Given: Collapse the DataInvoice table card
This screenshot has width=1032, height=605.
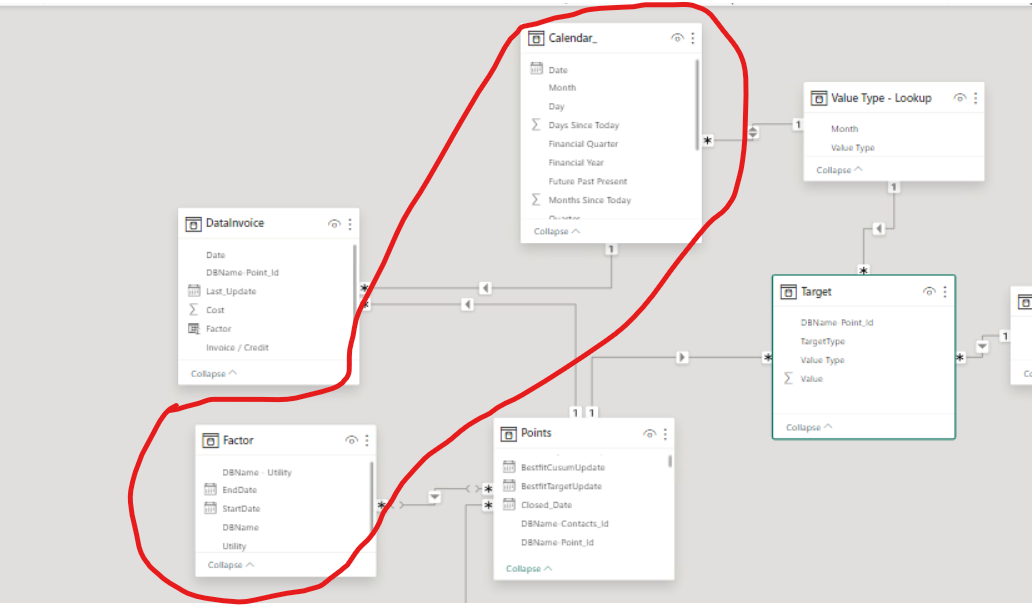Looking at the screenshot, I should point(214,373).
